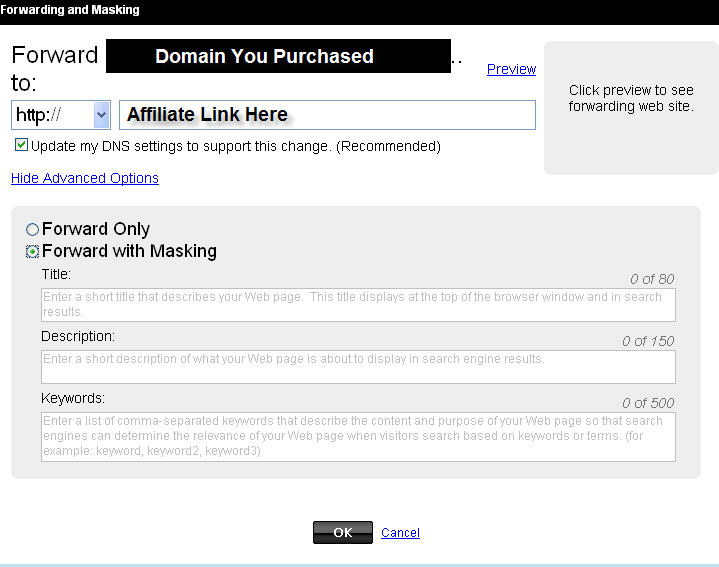
Task: Collapse options via Hide Advanced Options
Action: point(85,178)
